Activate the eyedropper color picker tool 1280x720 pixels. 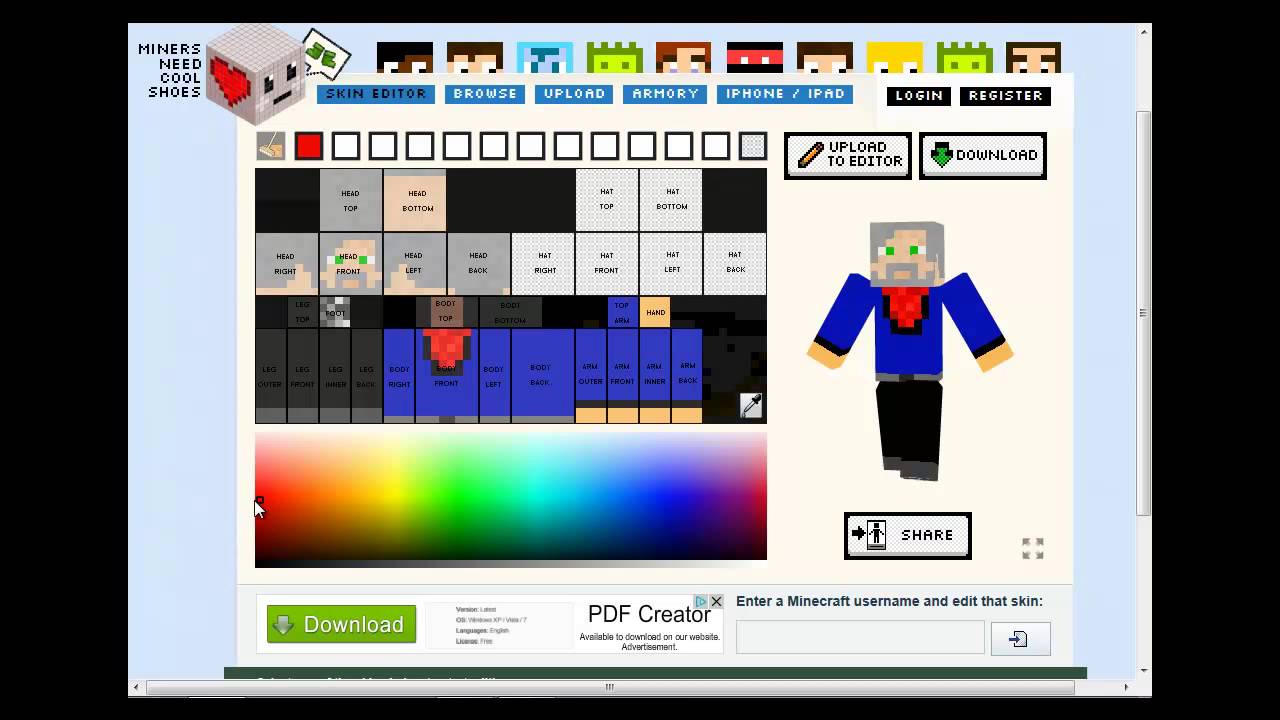point(751,405)
